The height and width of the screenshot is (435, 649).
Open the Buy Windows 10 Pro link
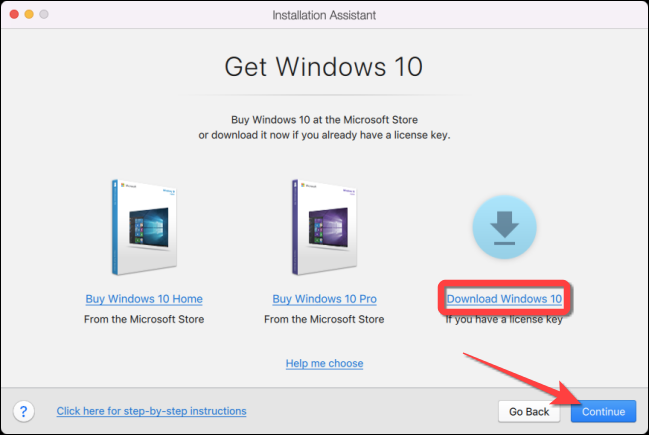(x=324, y=300)
